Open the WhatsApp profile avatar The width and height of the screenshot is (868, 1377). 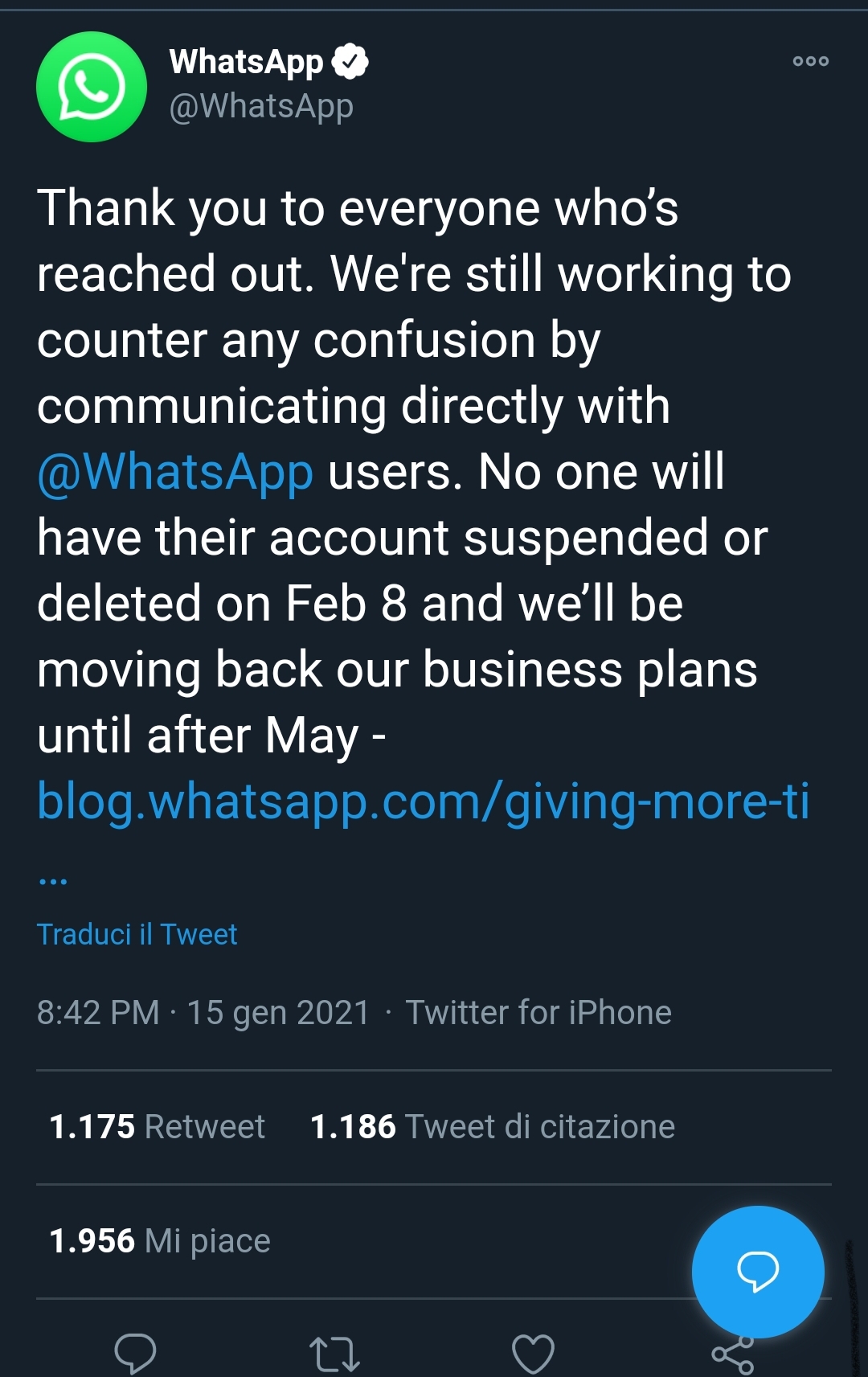tap(92, 87)
